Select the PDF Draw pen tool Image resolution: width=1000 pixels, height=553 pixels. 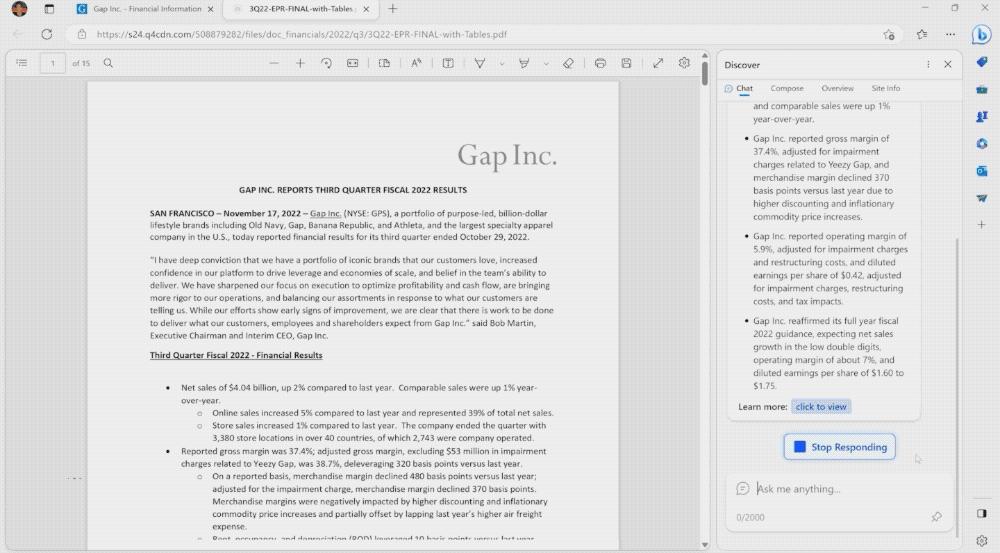(x=480, y=63)
